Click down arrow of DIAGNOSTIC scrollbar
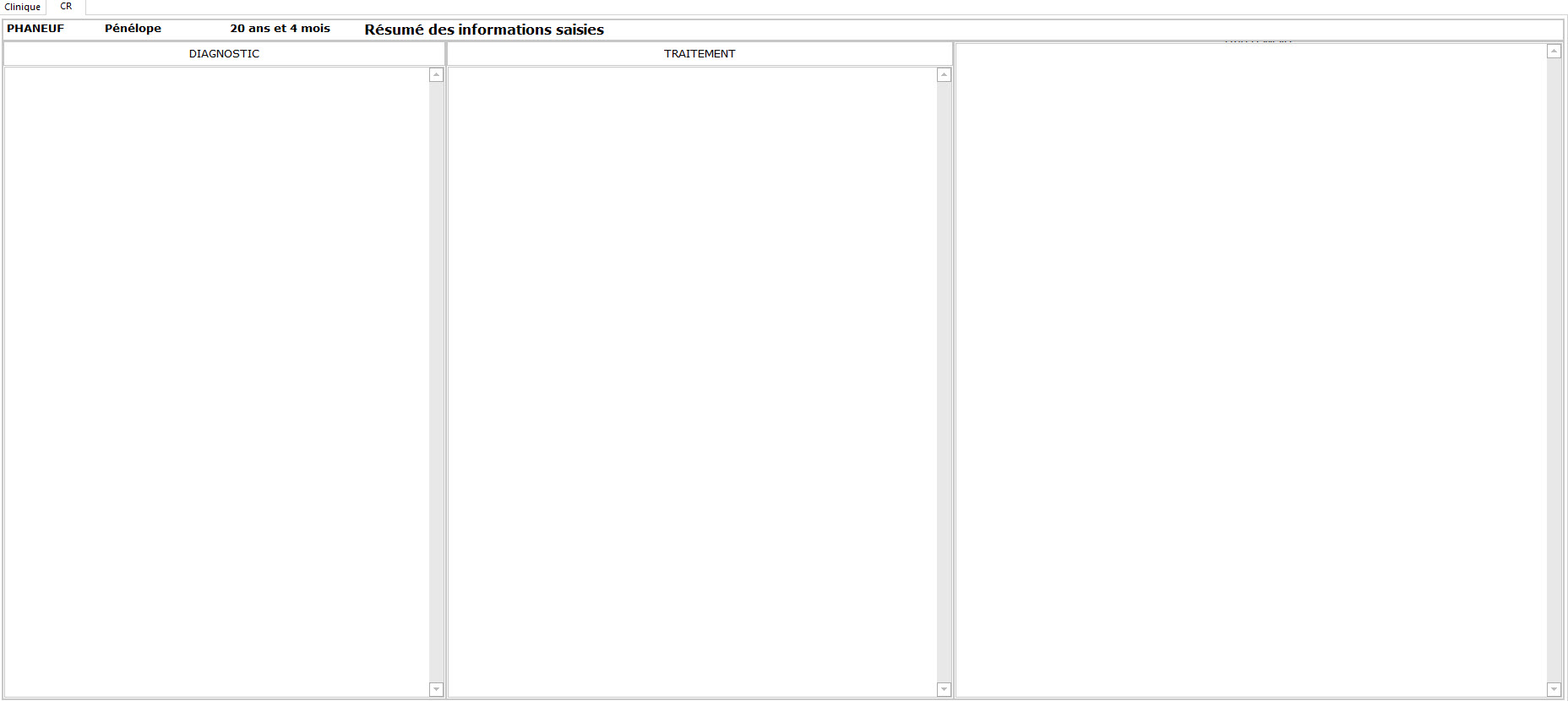Viewport: 1568px width, 701px height. pyautogui.click(x=437, y=689)
